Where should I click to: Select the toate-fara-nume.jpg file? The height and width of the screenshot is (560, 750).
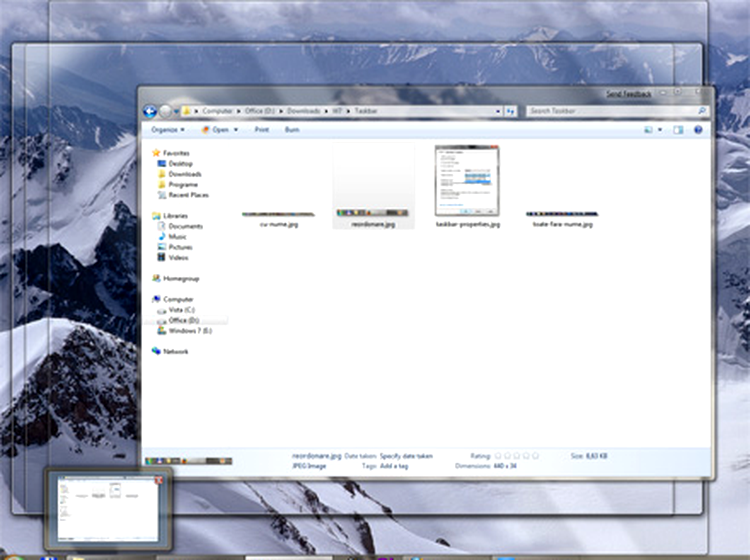click(562, 219)
